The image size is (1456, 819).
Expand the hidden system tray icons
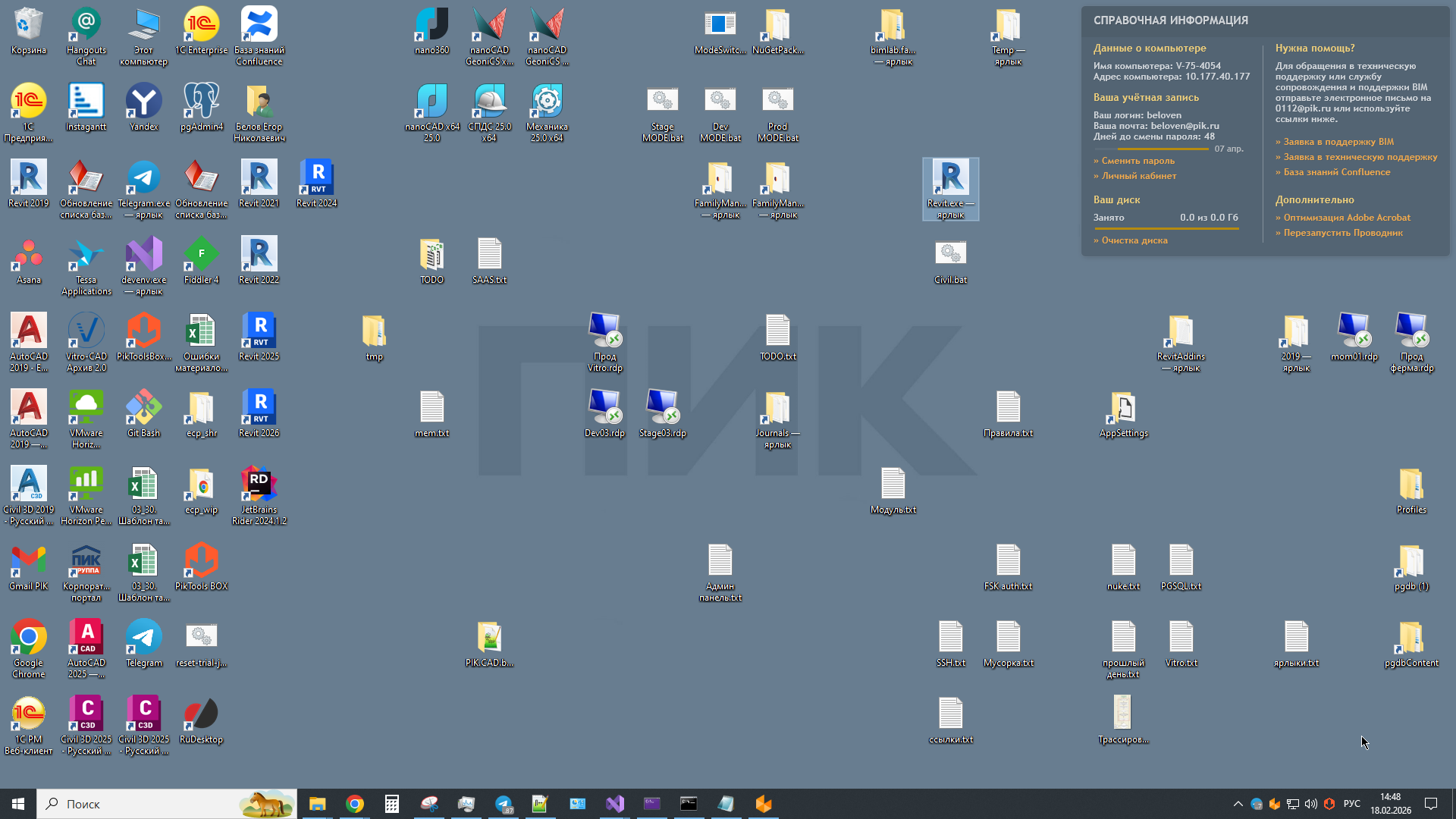pyautogui.click(x=1238, y=804)
